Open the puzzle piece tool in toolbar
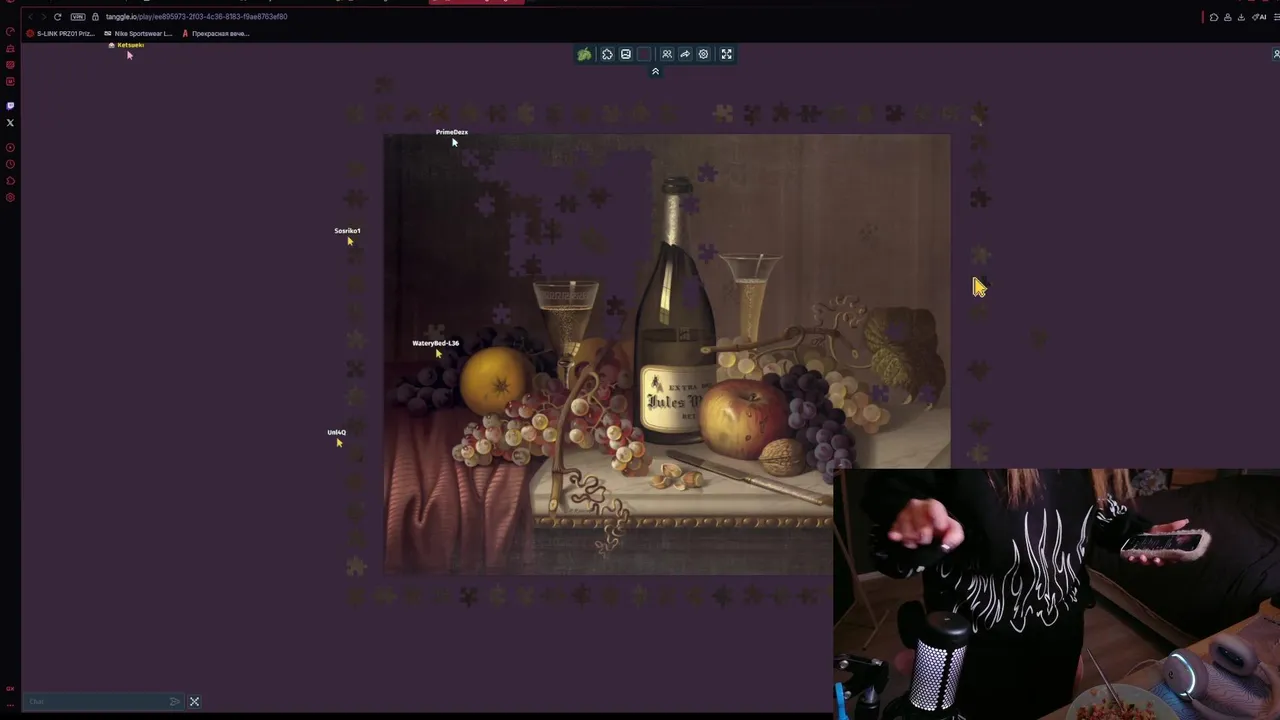 coord(607,54)
